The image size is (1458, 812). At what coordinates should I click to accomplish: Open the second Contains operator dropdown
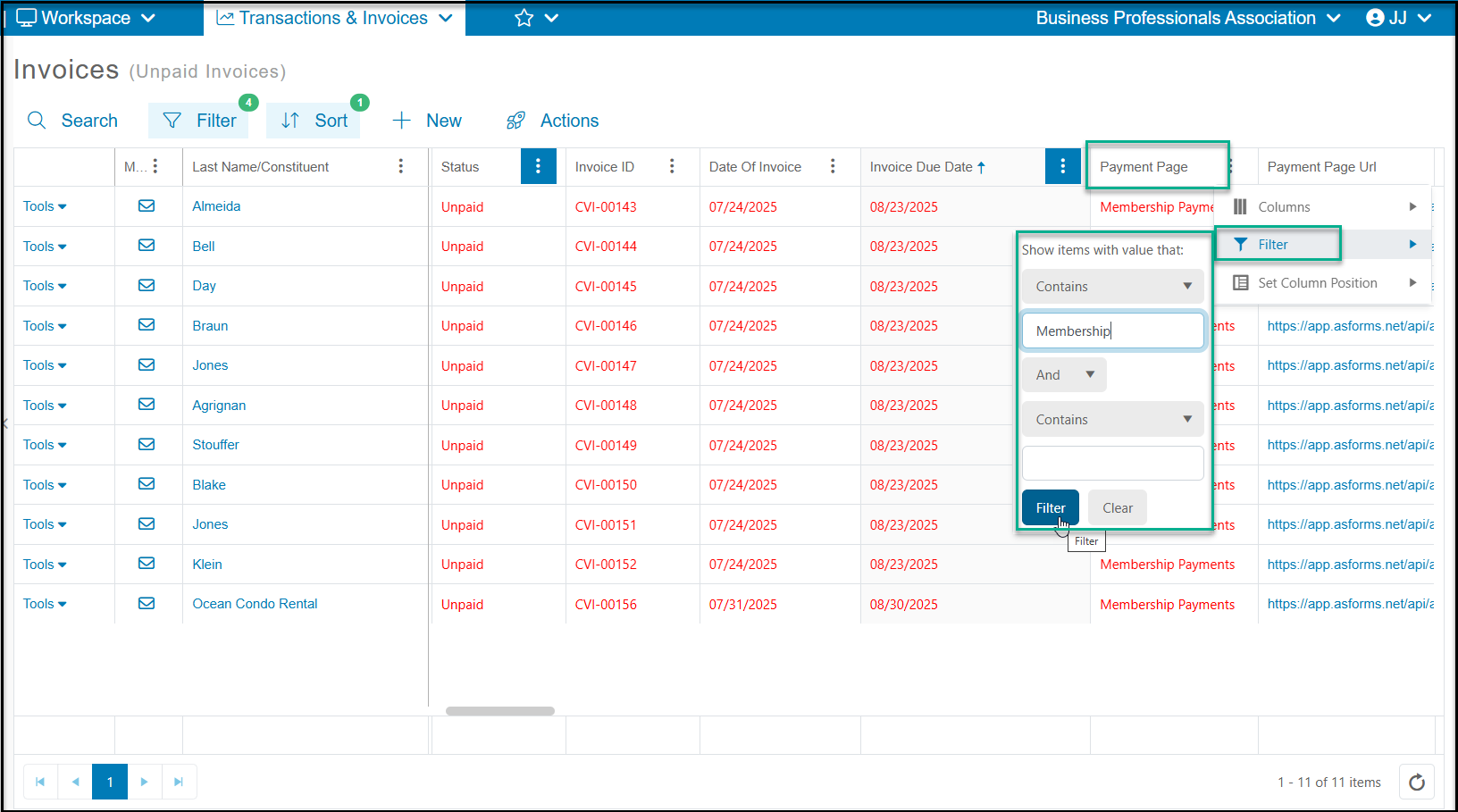point(1112,420)
